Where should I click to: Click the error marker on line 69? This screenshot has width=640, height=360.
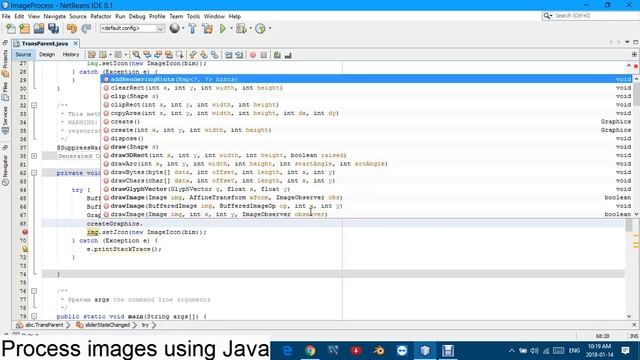pos(25,232)
